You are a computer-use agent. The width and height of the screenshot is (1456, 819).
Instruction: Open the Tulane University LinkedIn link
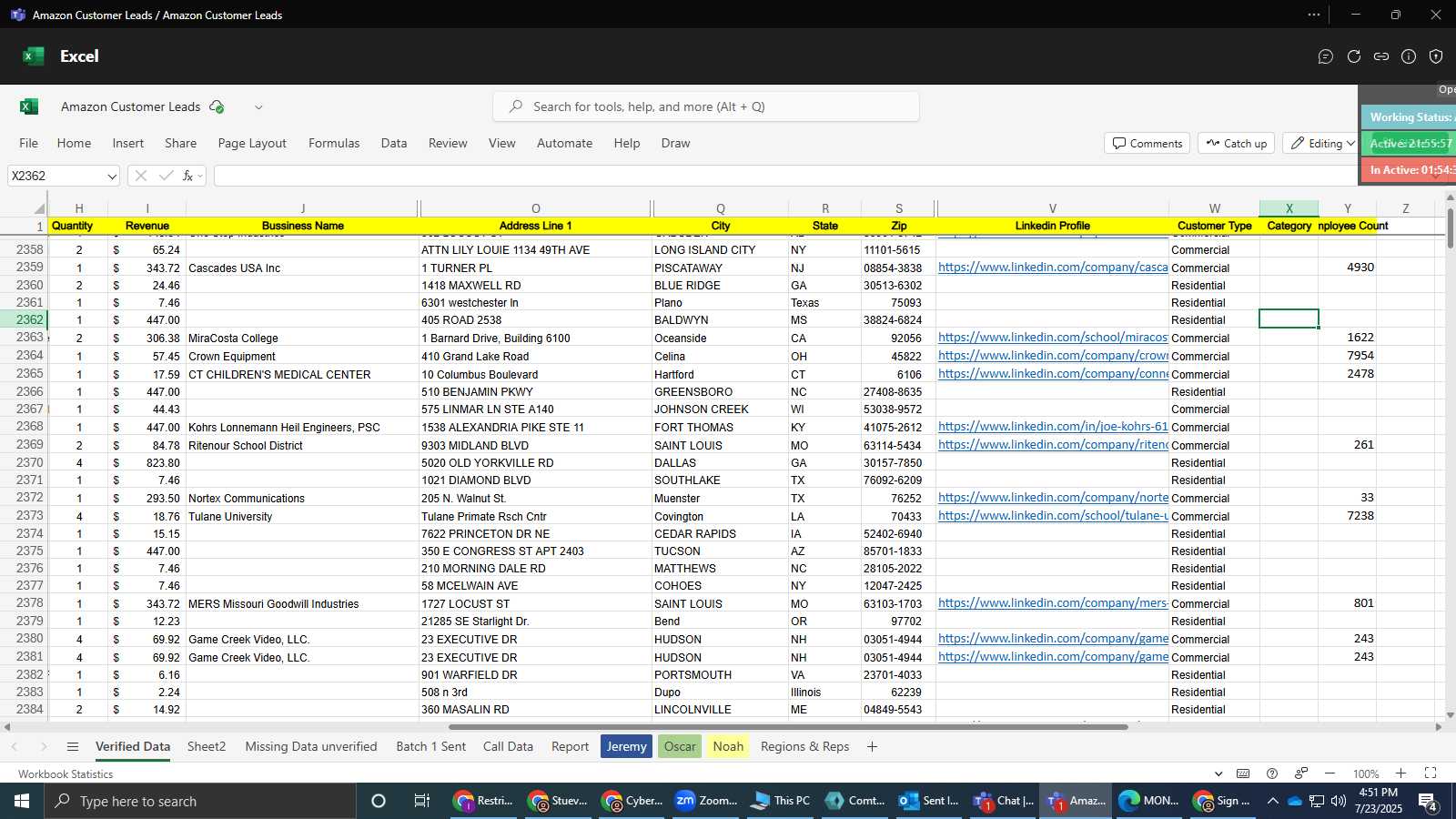pyautogui.click(x=1053, y=516)
